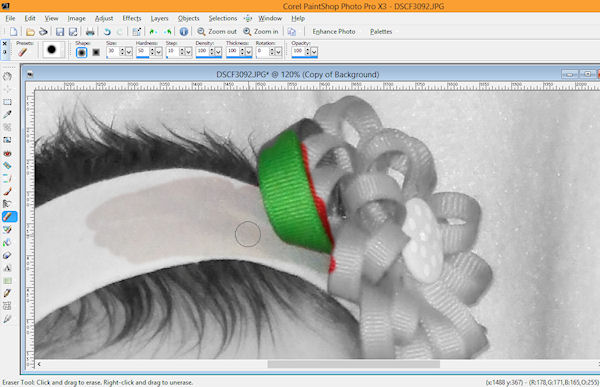This screenshot has height=387, width=600.
Task: Create a new image file
Action: tap(13, 32)
